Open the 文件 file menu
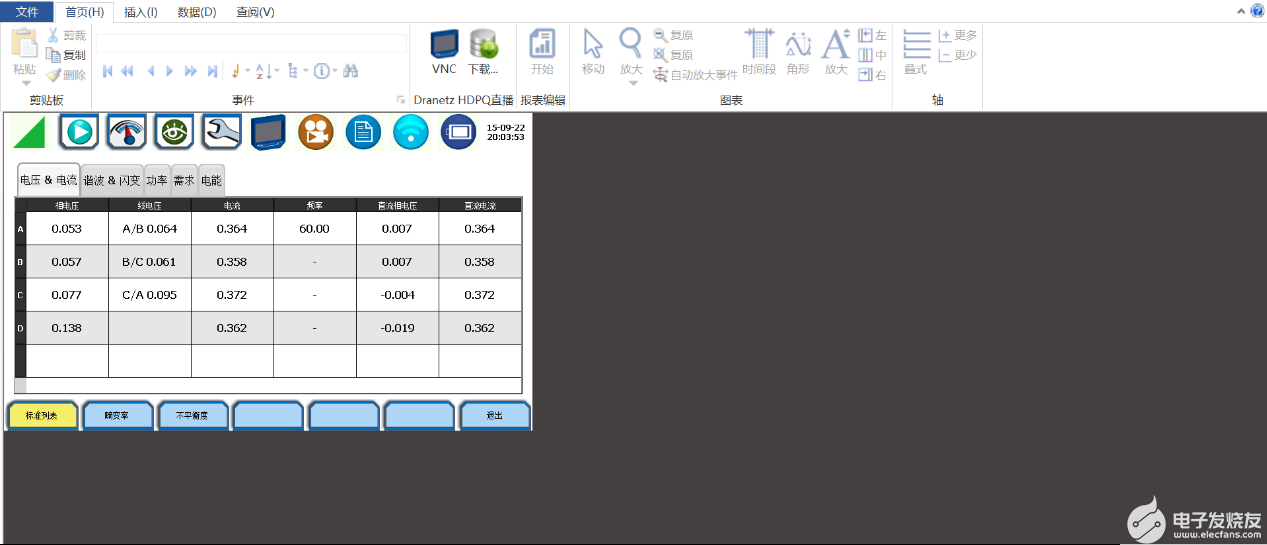 click(x=27, y=12)
